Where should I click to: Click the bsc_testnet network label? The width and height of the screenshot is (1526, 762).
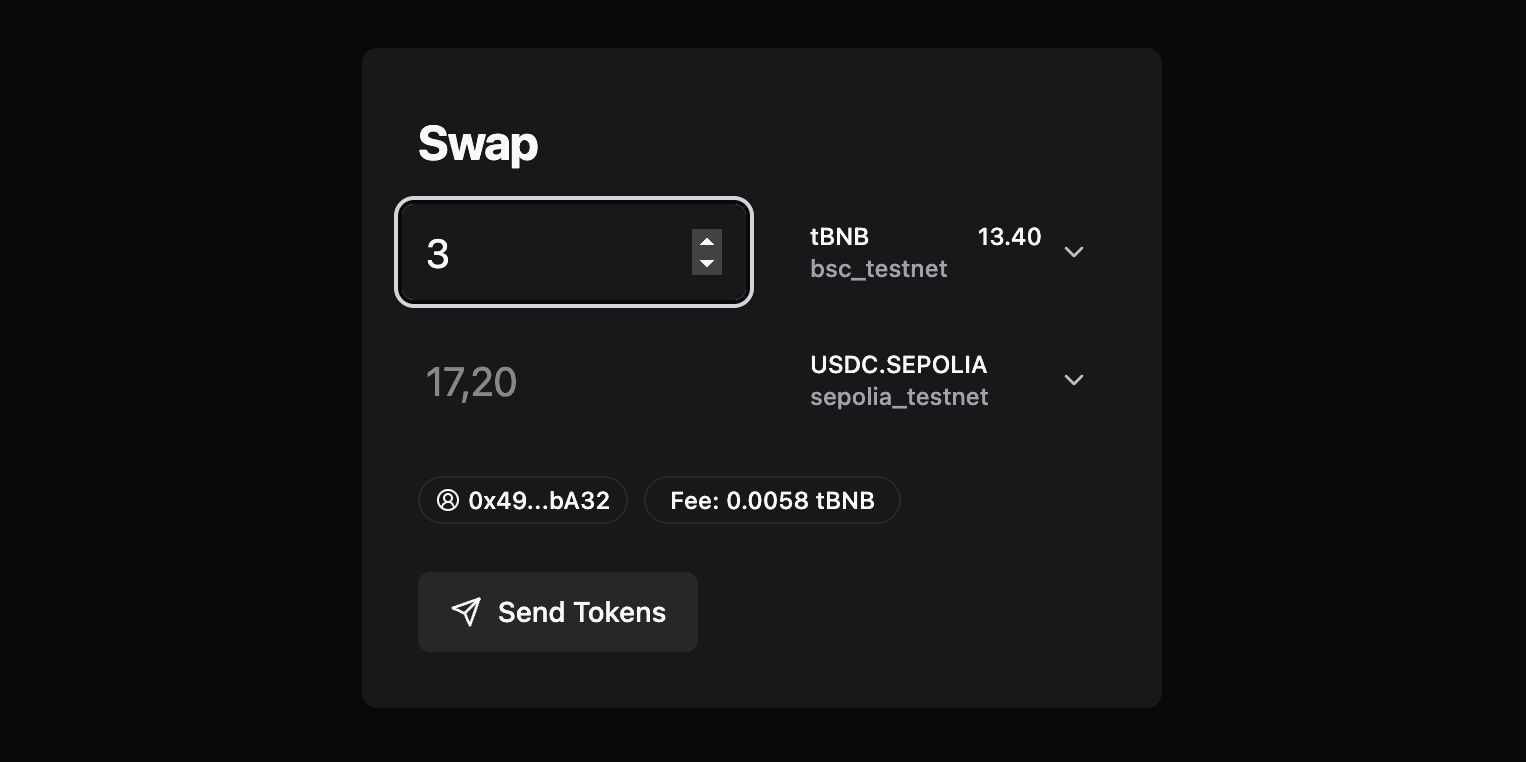pyautogui.click(x=878, y=269)
